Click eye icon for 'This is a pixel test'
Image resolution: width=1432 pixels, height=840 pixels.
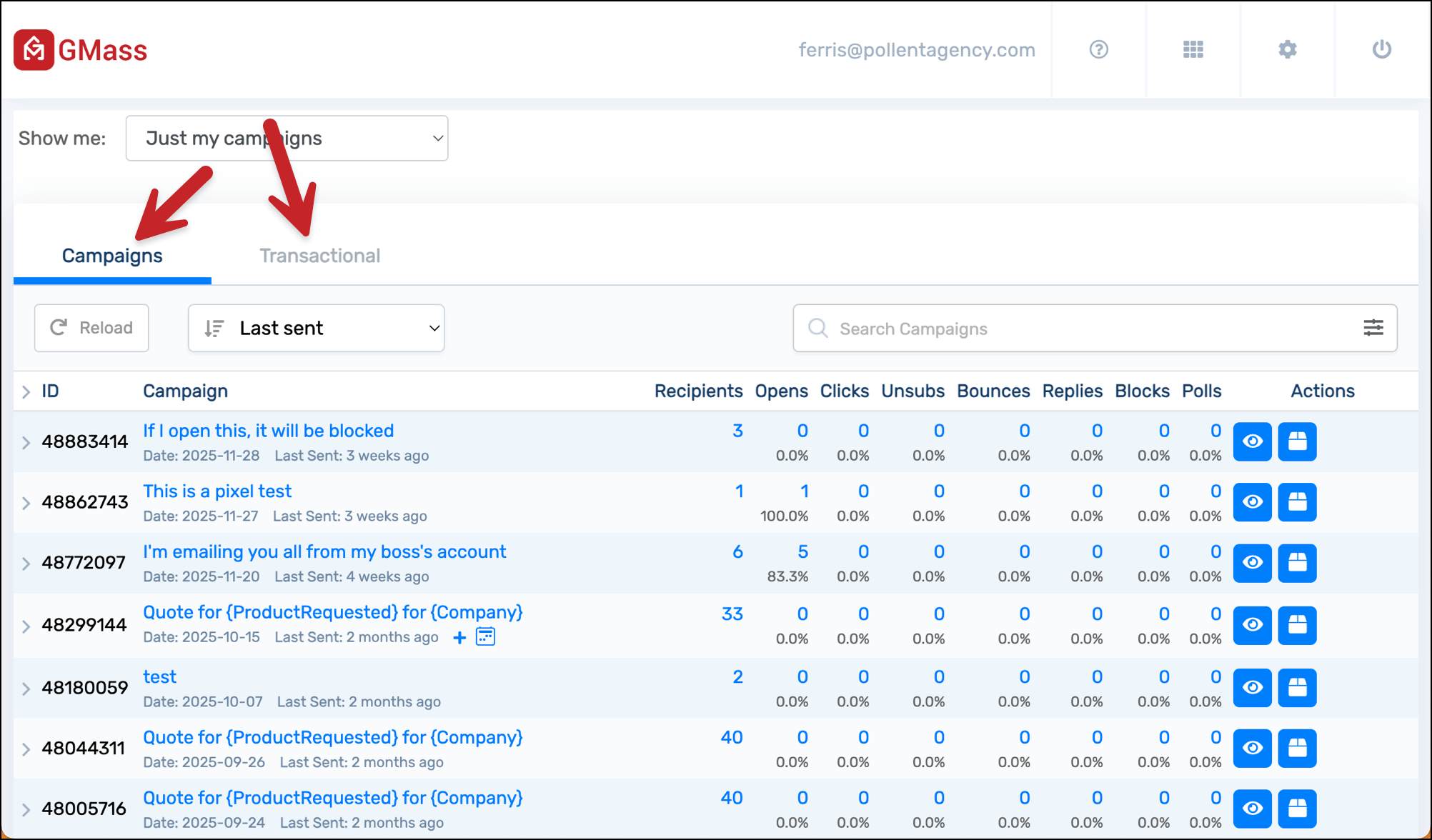click(1252, 502)
